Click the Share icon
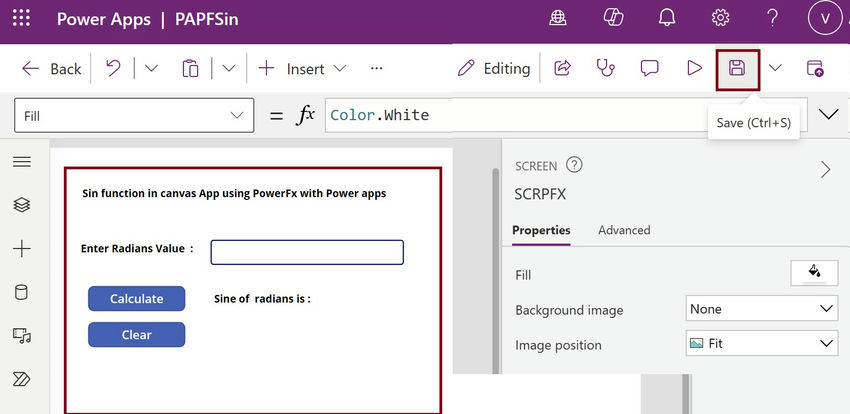This screenshot has width=850, height=414. (562, 68)
